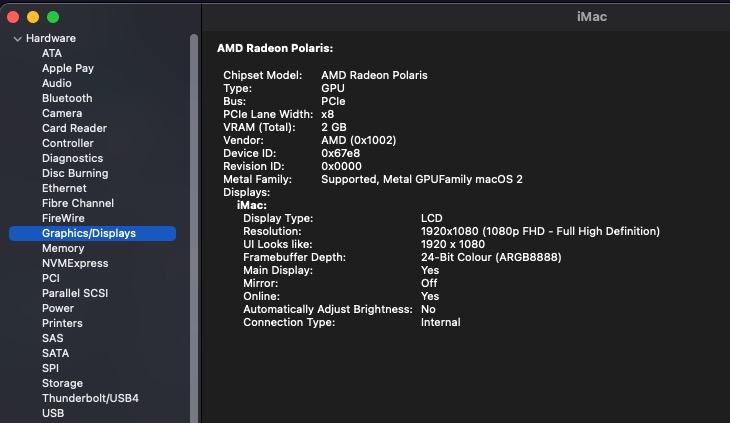The height and width of the screenshot is (423, 730).
Task: Open the Bluetooth entry
Action: click(x=67, y=98)
